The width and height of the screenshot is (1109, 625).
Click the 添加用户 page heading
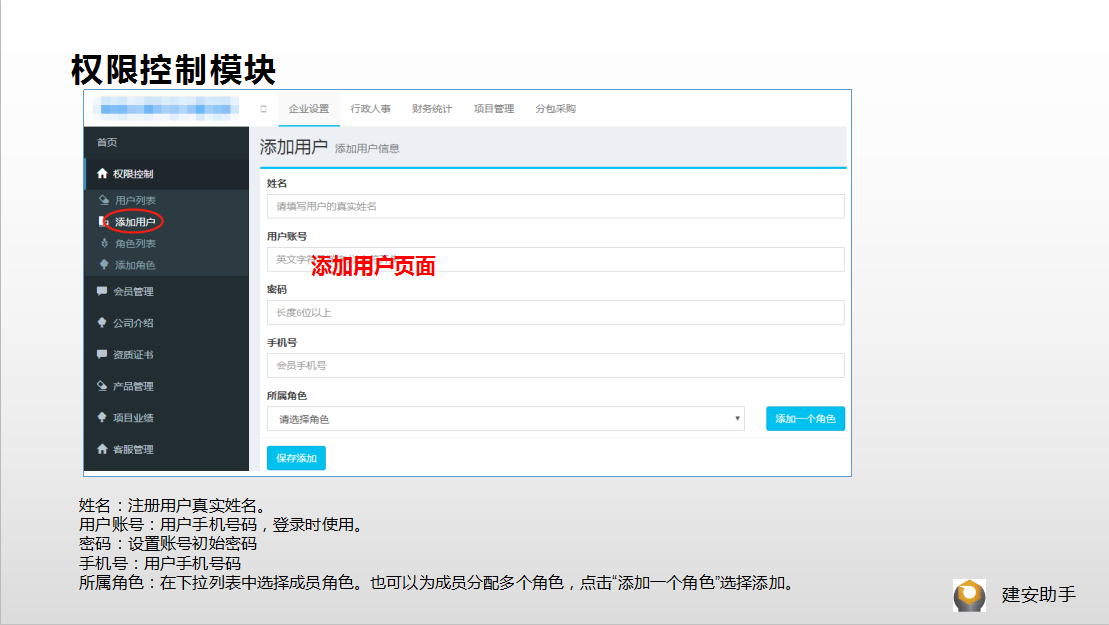coord(294,147)
